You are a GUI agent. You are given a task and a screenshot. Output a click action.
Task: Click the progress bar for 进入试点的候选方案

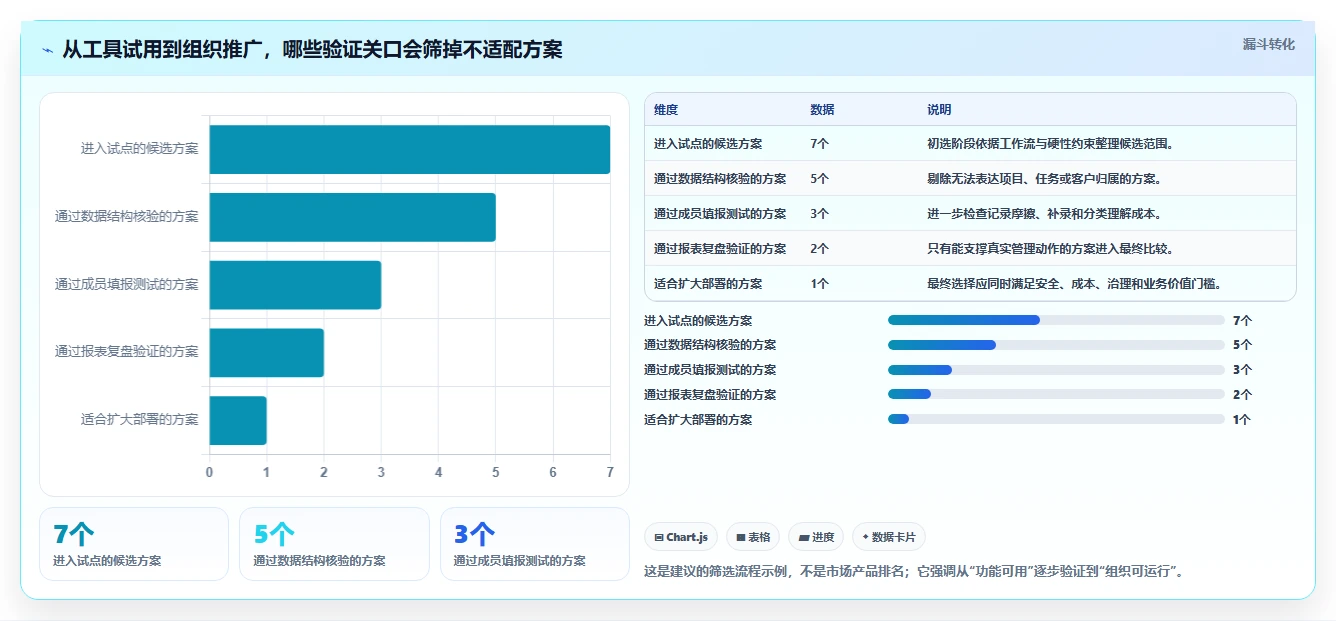point(1056,320)
